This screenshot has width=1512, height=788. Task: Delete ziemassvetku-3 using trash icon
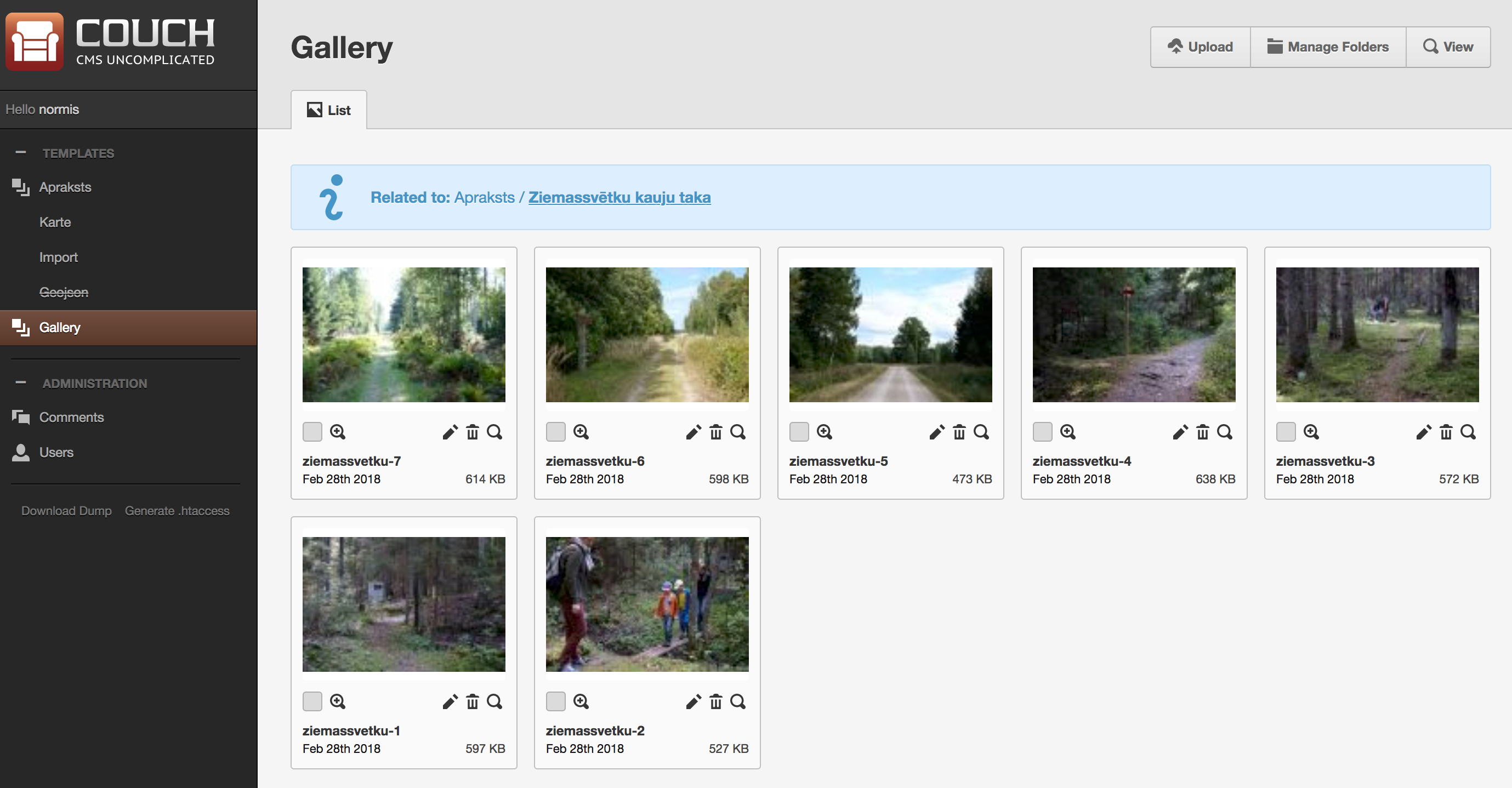[1447, 432]
